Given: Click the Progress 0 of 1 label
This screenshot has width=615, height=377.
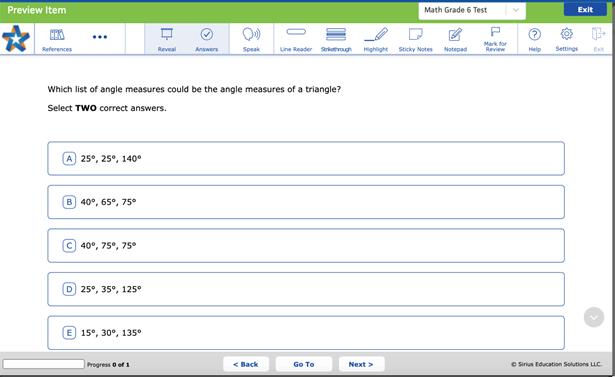Looking at the screenshot, I should 108,364.
